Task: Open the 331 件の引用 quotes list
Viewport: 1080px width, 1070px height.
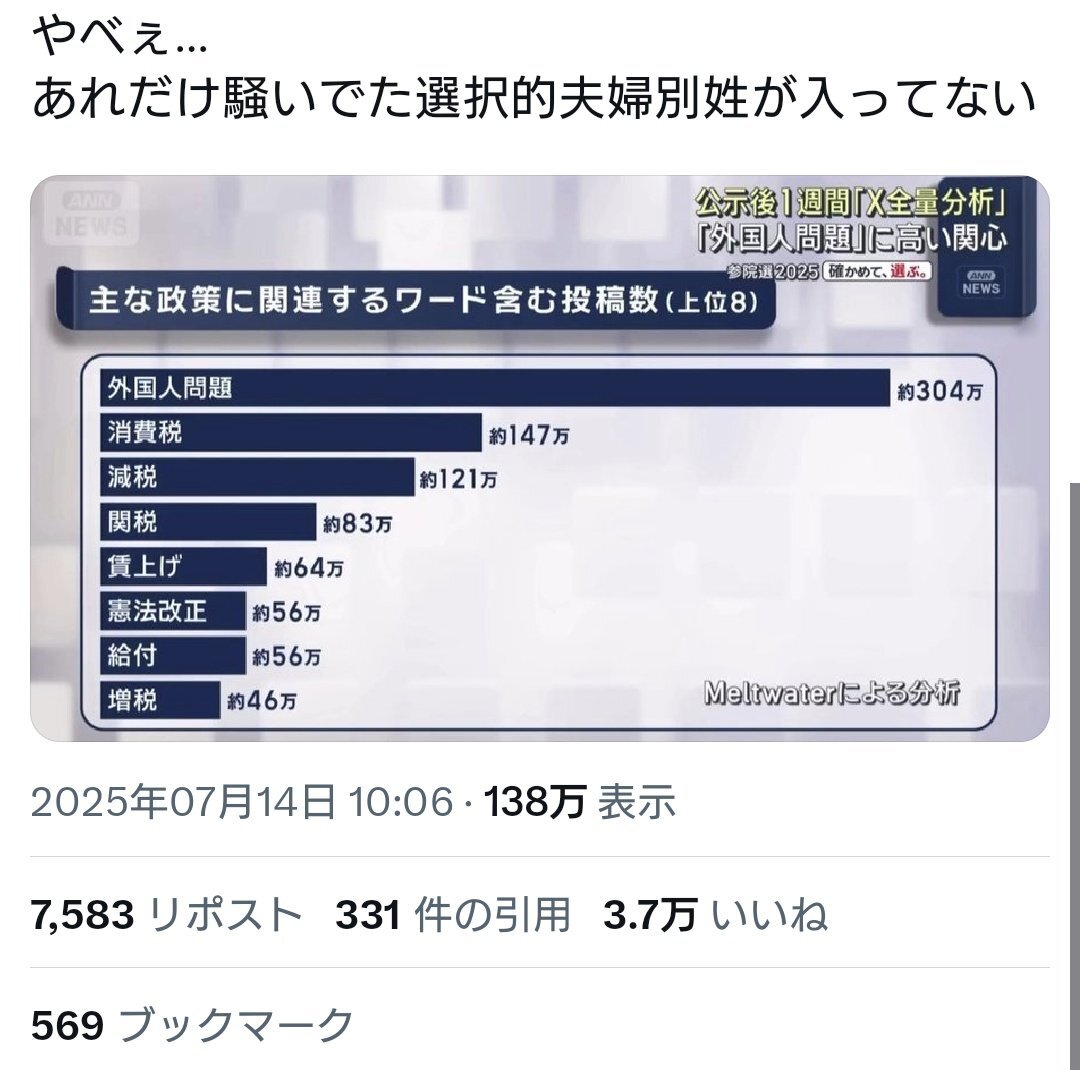Action: (x=453, y=915)
